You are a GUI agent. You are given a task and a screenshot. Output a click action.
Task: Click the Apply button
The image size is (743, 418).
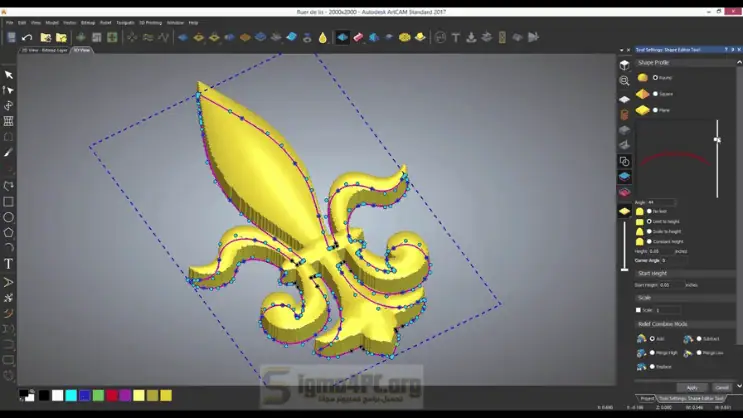coord(691,387)
